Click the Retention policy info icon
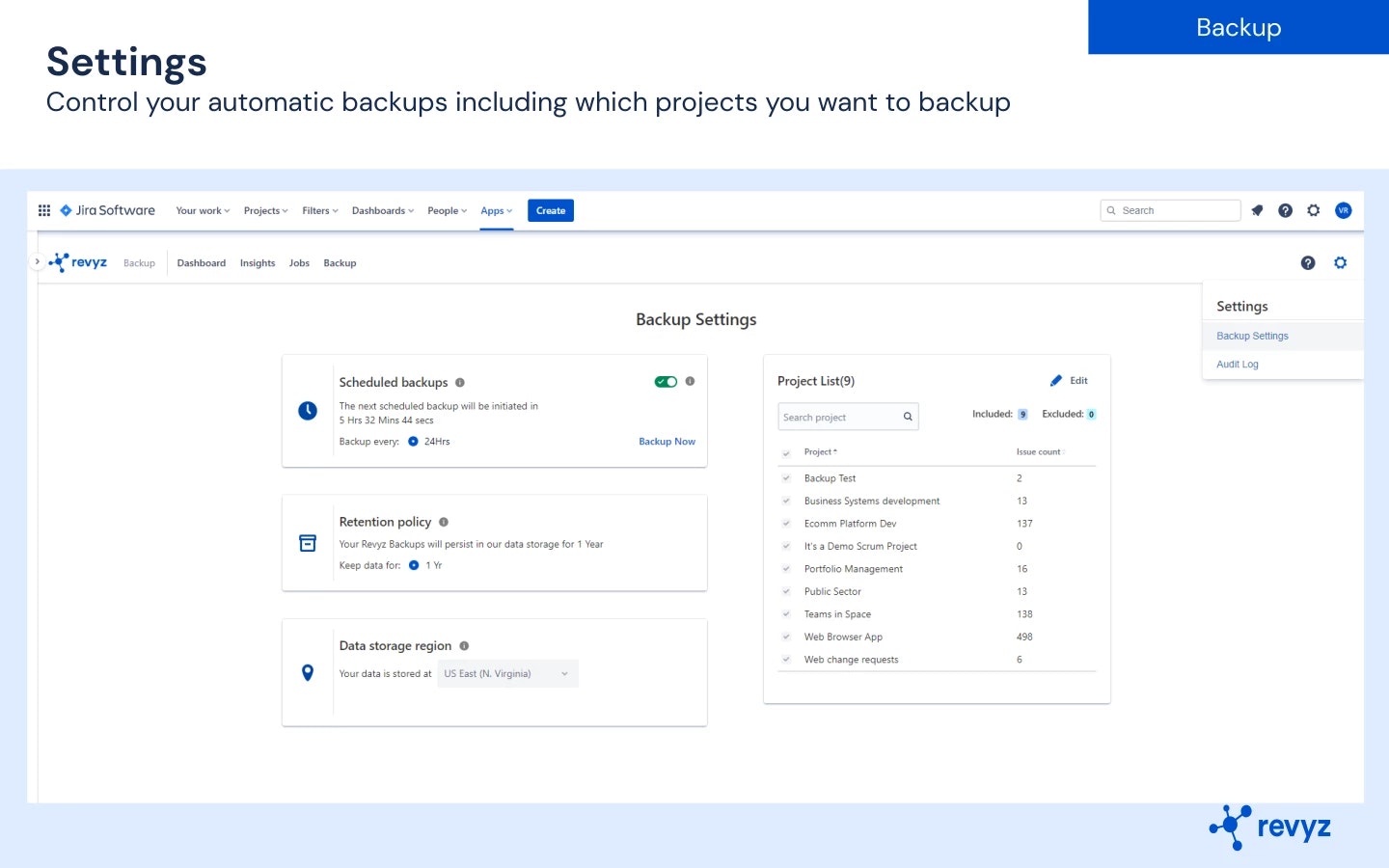The width and height of the screenshot is (1389, 868). 444,522
